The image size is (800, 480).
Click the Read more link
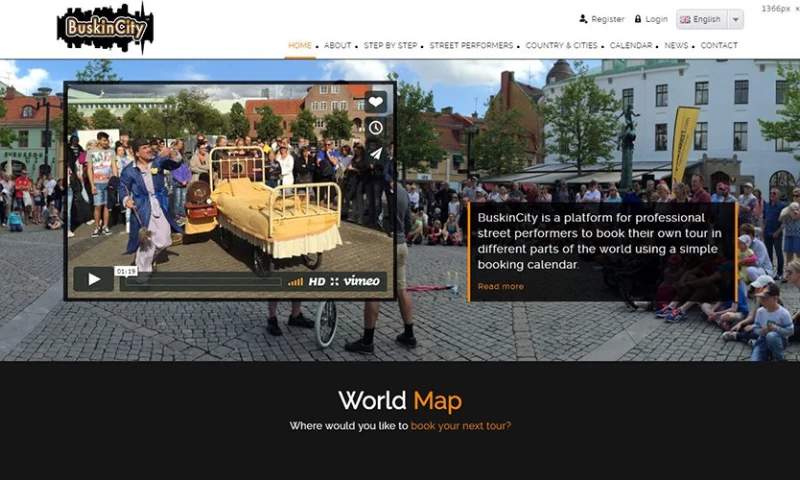pos(500,286)
